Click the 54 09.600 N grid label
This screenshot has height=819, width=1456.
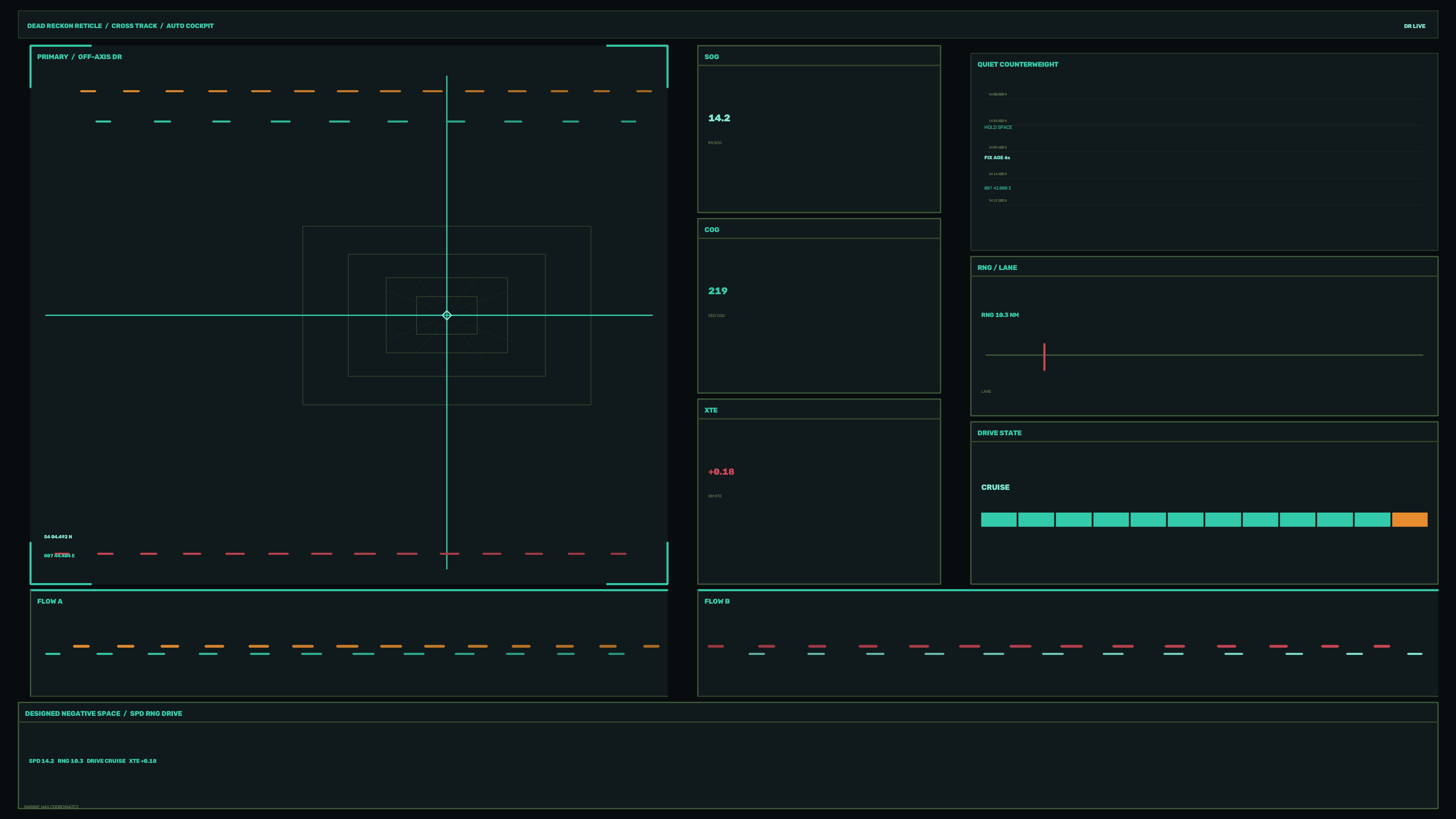998,147
